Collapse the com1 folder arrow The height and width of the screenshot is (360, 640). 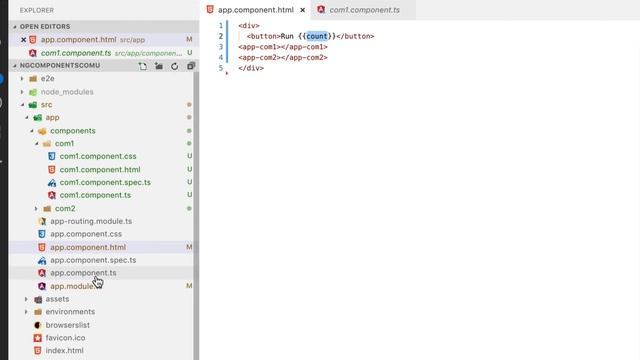point(37,144)
